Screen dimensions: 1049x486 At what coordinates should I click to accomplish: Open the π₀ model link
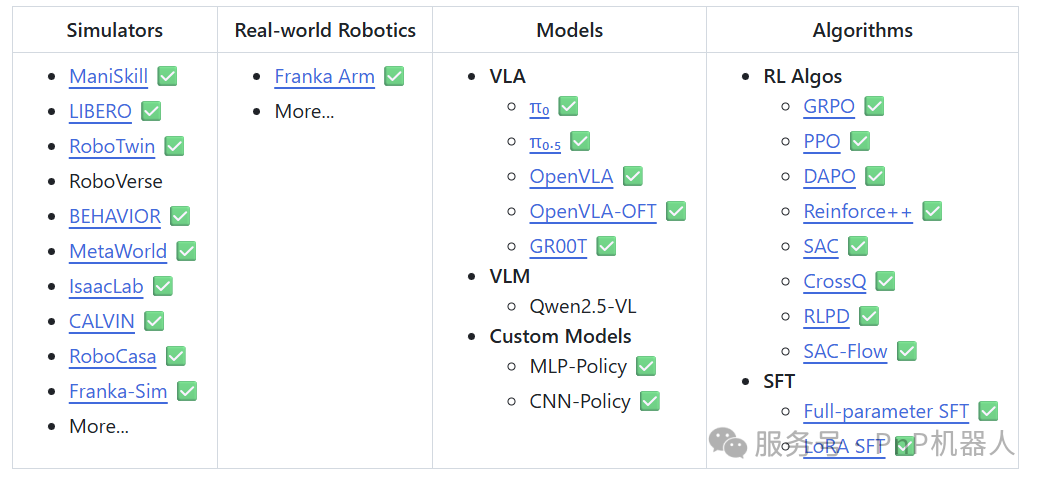coord(539,106)
